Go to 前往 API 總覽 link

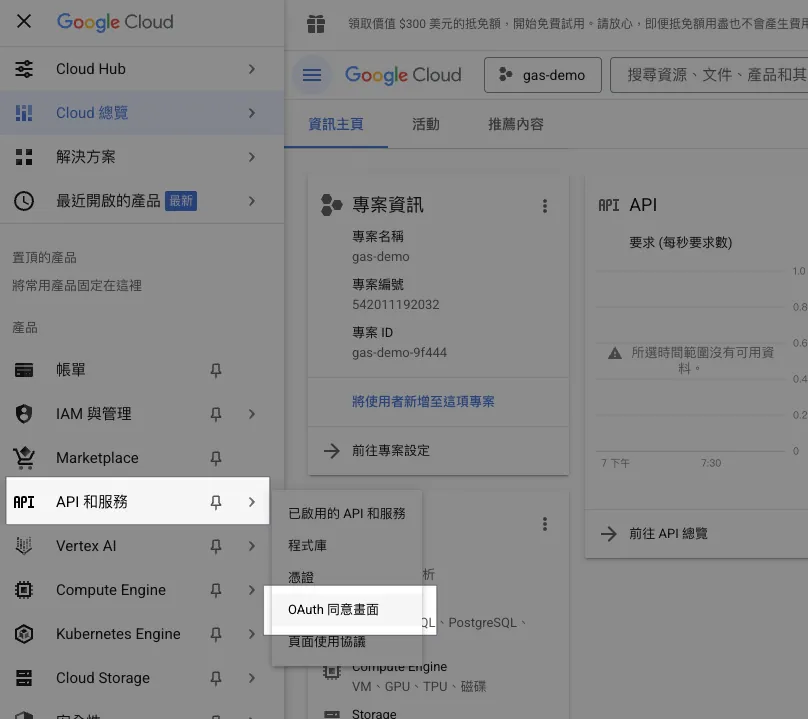(x=668, y=534)
